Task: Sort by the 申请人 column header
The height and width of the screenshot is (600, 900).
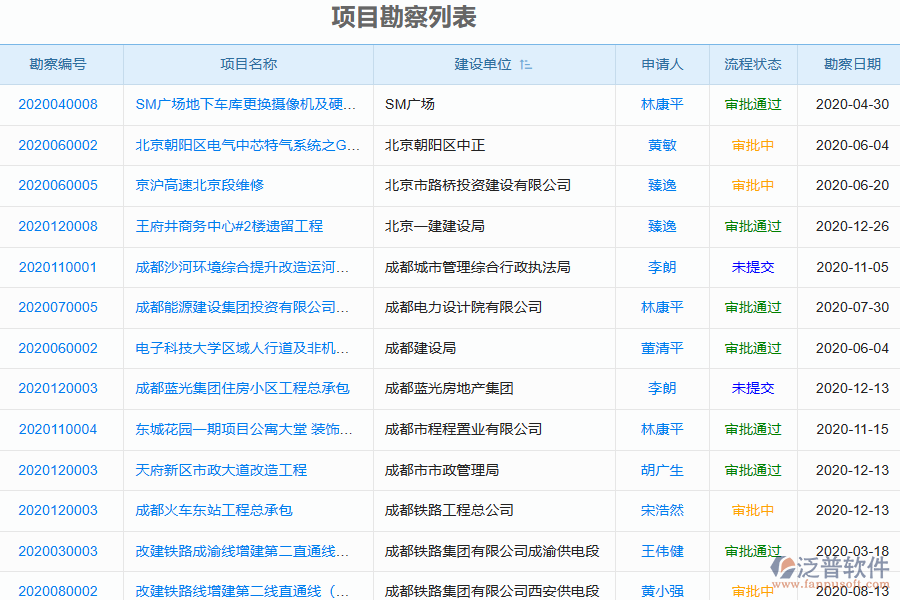Action: click(x=662, y=64)
